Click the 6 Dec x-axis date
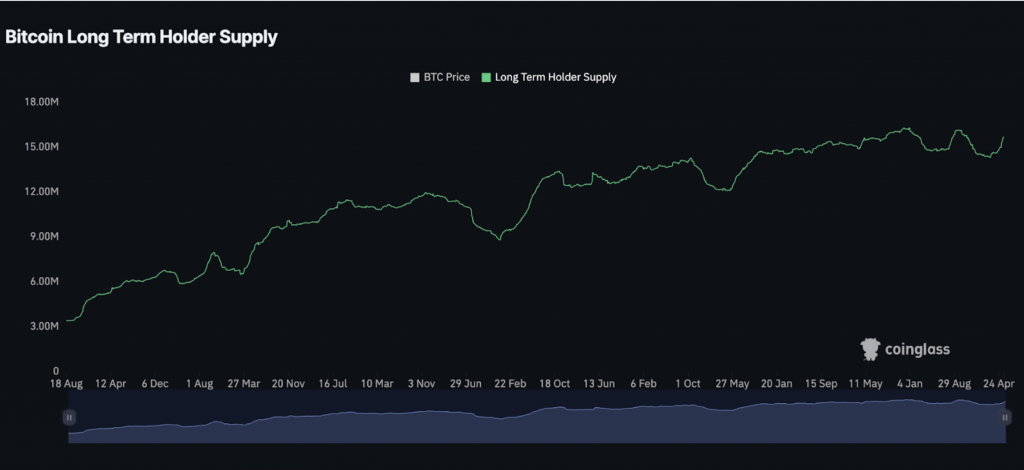The width and height of the screenshot is (1024, 470). (155, 384)
